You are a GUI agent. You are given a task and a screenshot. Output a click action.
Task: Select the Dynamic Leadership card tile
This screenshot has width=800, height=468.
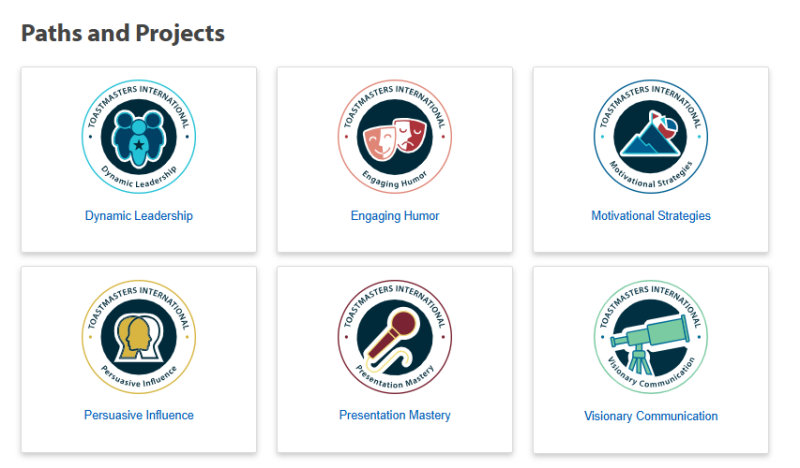[x=139, y=159]
